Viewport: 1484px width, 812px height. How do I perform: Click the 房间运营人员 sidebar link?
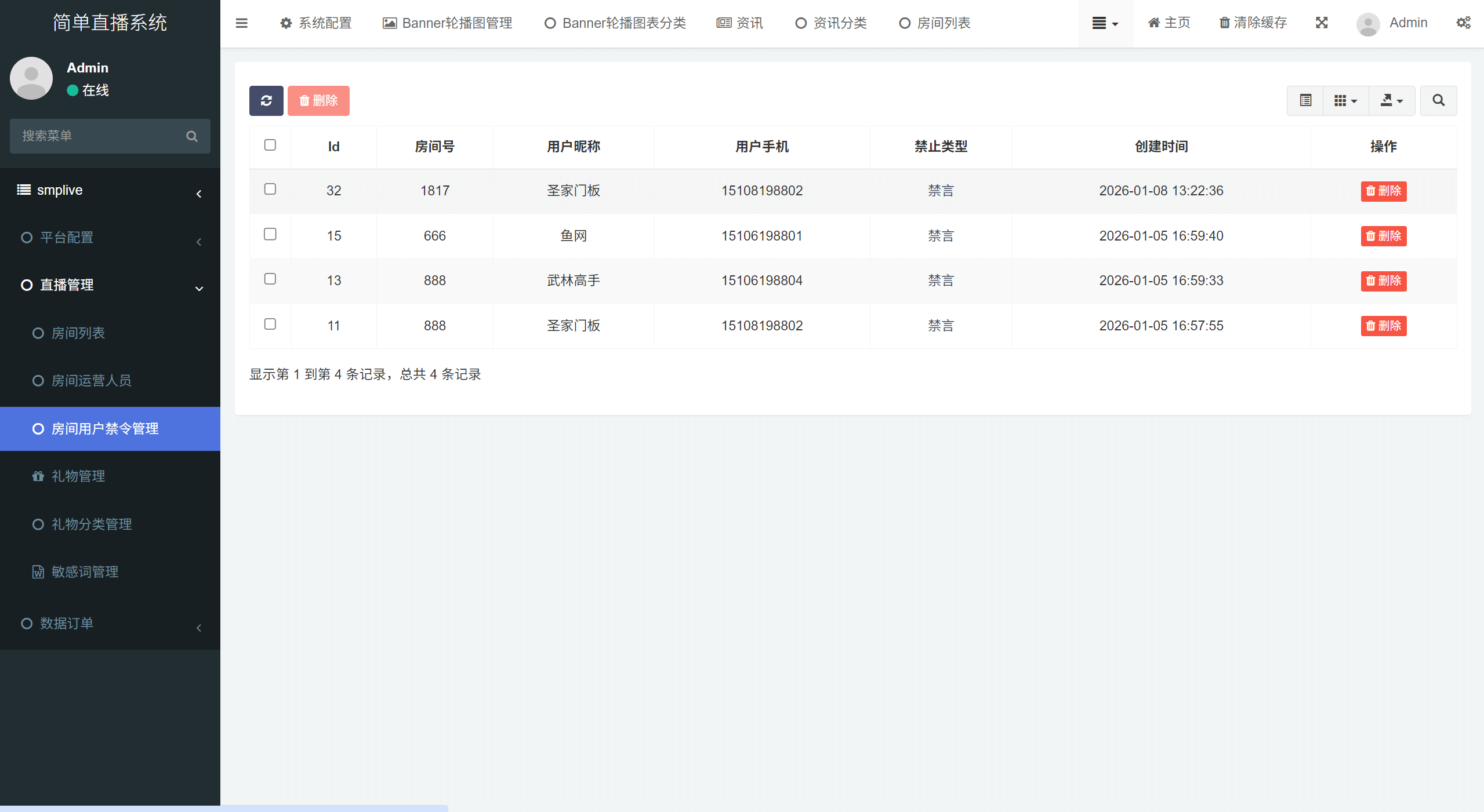[x=93, y=381]
